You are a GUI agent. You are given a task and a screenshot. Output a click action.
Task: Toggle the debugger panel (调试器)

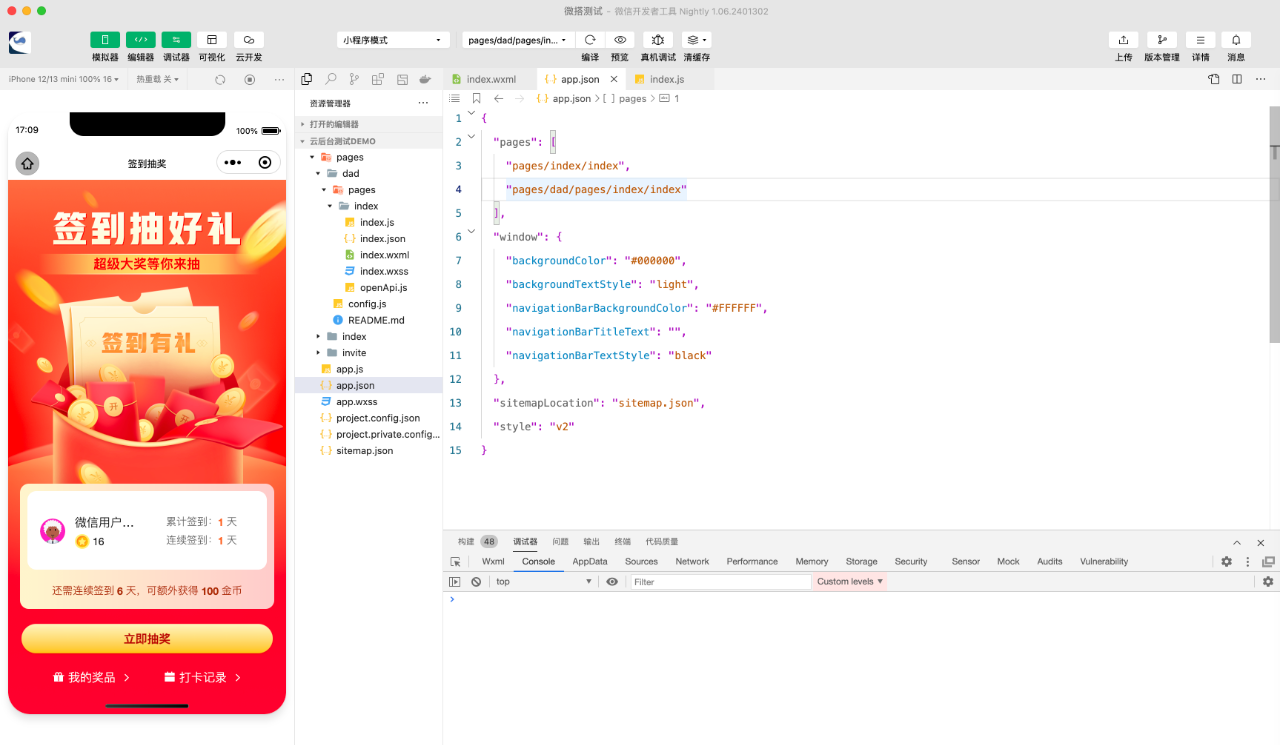tap(176, 40)
